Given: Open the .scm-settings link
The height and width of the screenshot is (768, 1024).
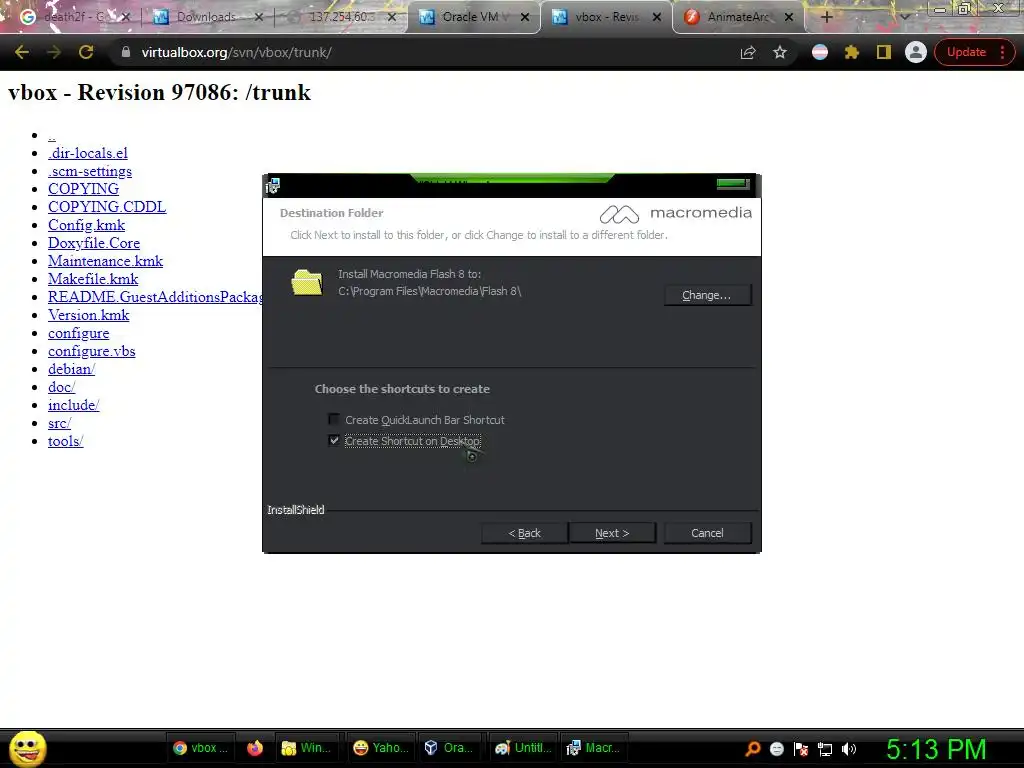Looking at the screenshot, I should click(x=89, y=171).
